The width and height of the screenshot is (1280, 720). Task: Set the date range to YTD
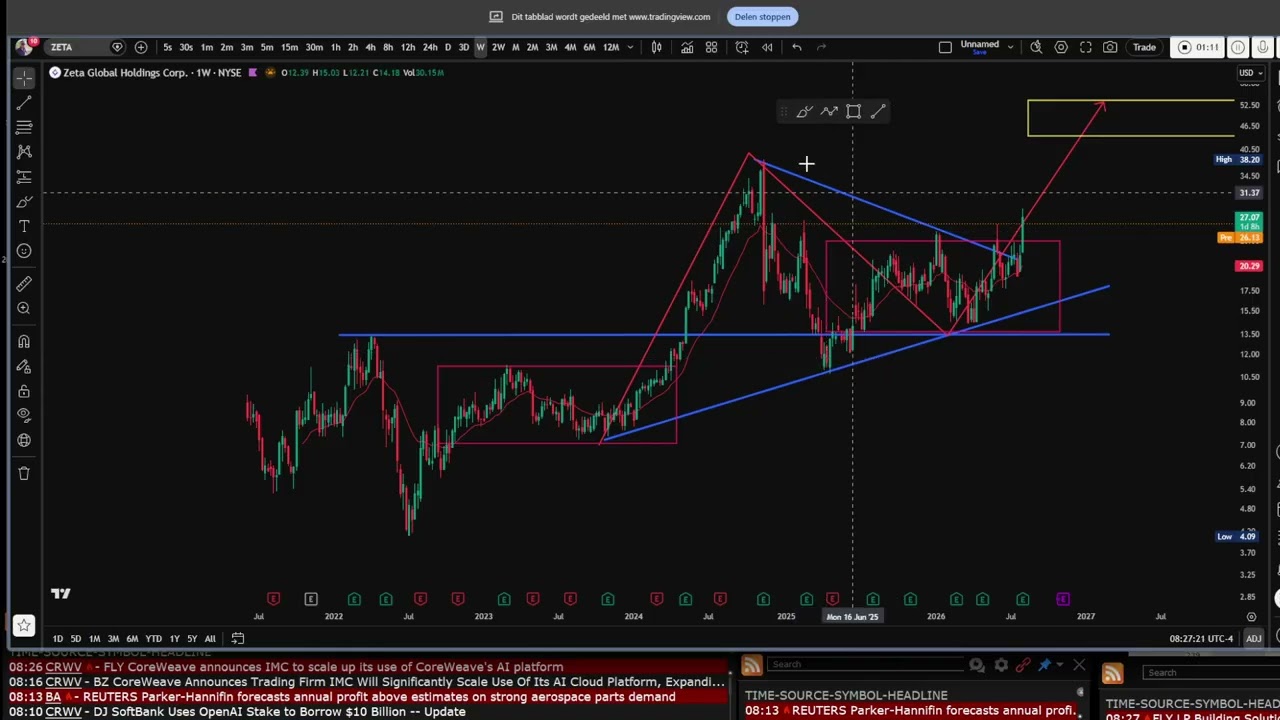pyautogui.click(x=153, y=639)
